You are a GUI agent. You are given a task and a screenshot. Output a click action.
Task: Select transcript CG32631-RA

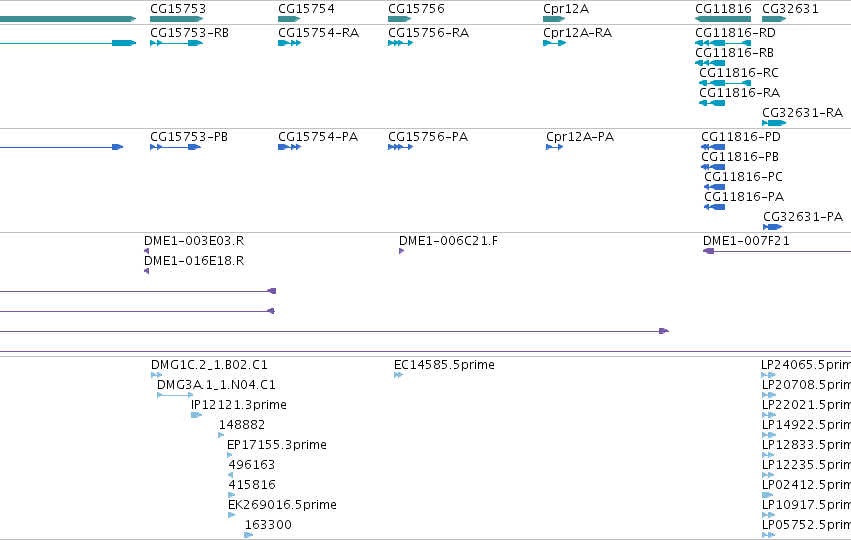click(774, 123)
